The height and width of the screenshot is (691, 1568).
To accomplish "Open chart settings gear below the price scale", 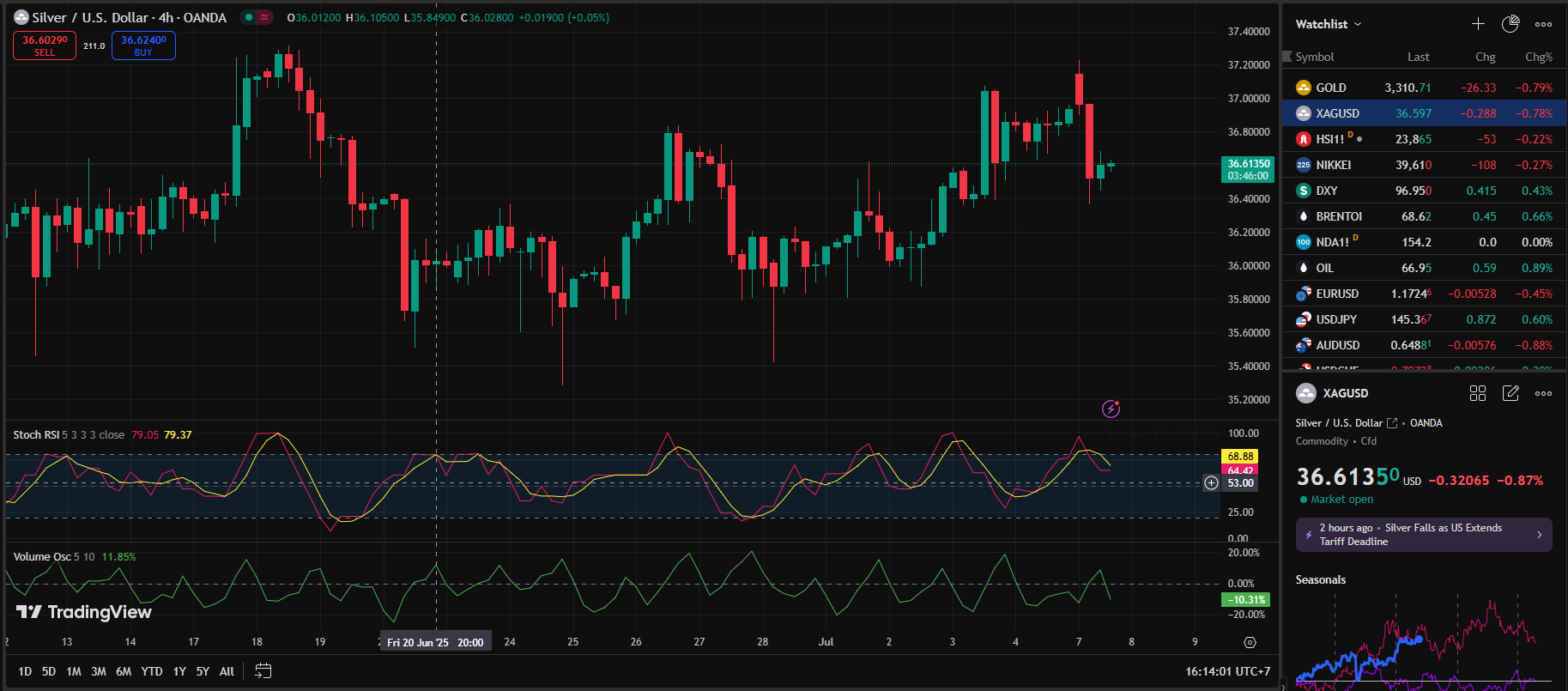I will [x=1250, y=642].
